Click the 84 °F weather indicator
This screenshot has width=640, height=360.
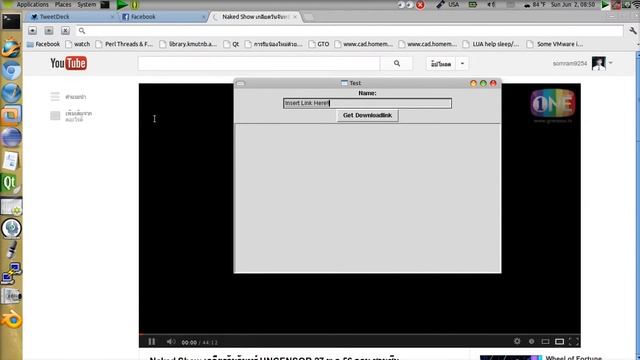(535, 4)
